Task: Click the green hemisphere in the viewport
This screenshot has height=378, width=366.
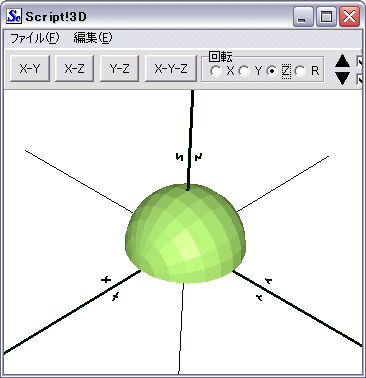Action: coord(185,233)
